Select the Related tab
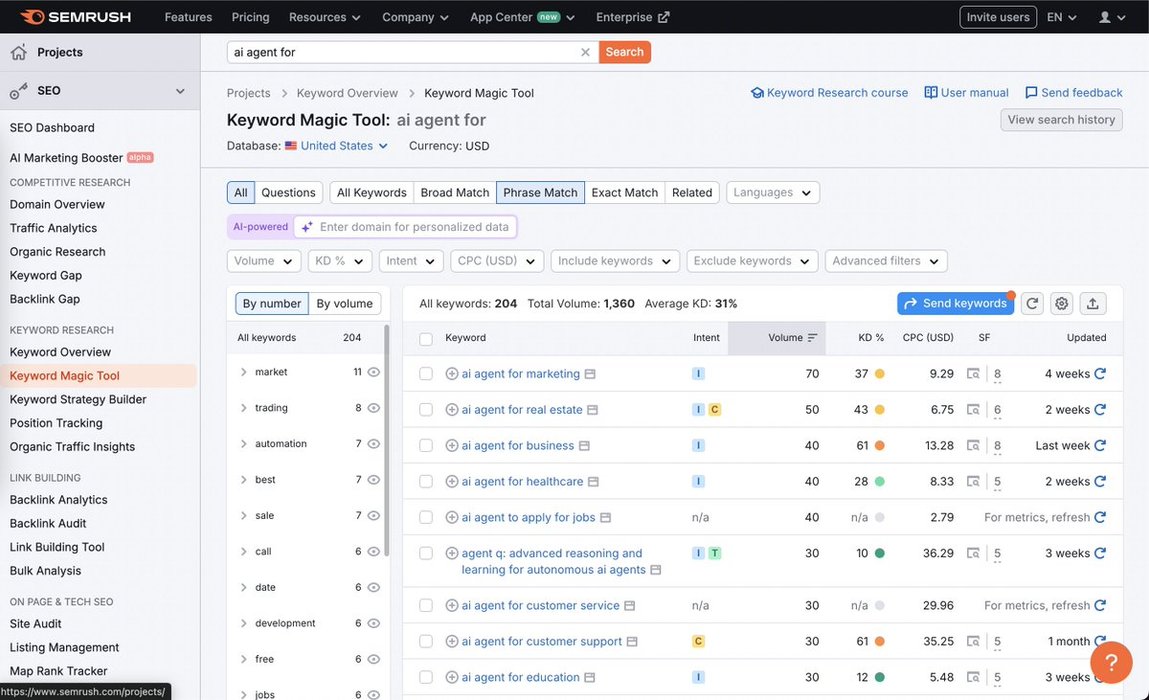The width and height of the screenshot is (1149, 700). [x=692, y=193]
